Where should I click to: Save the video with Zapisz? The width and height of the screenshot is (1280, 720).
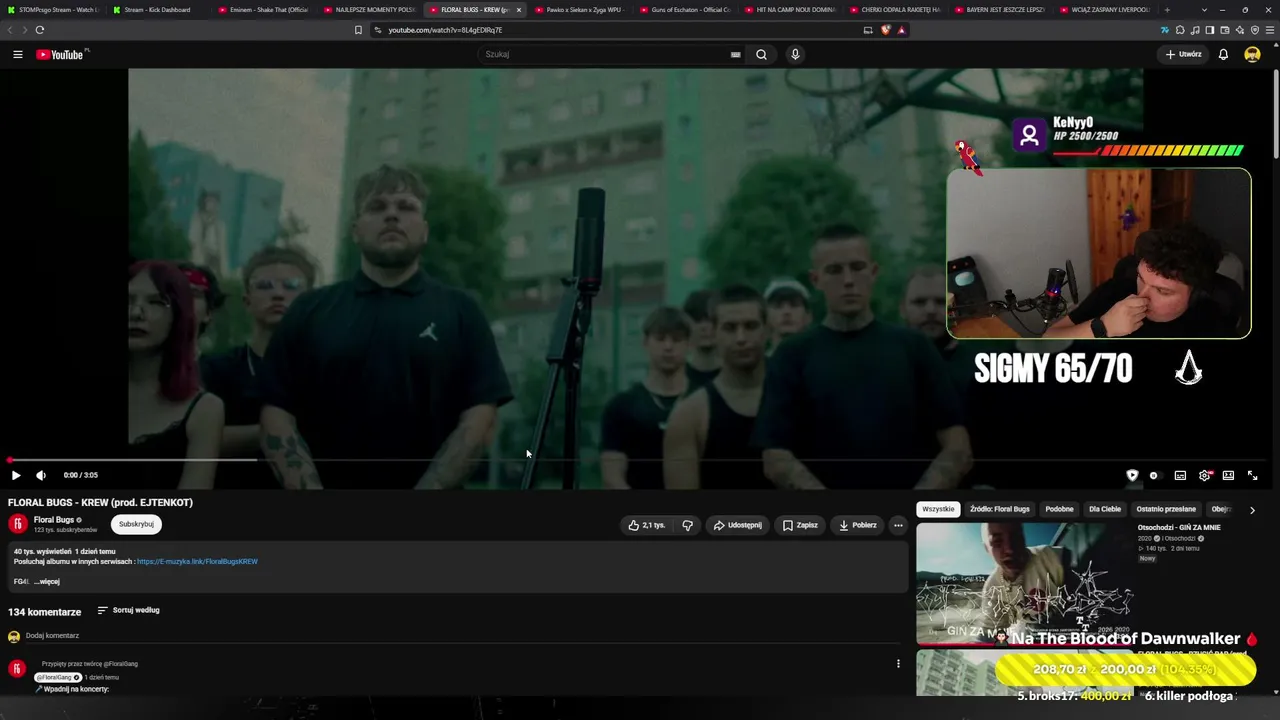800,525
